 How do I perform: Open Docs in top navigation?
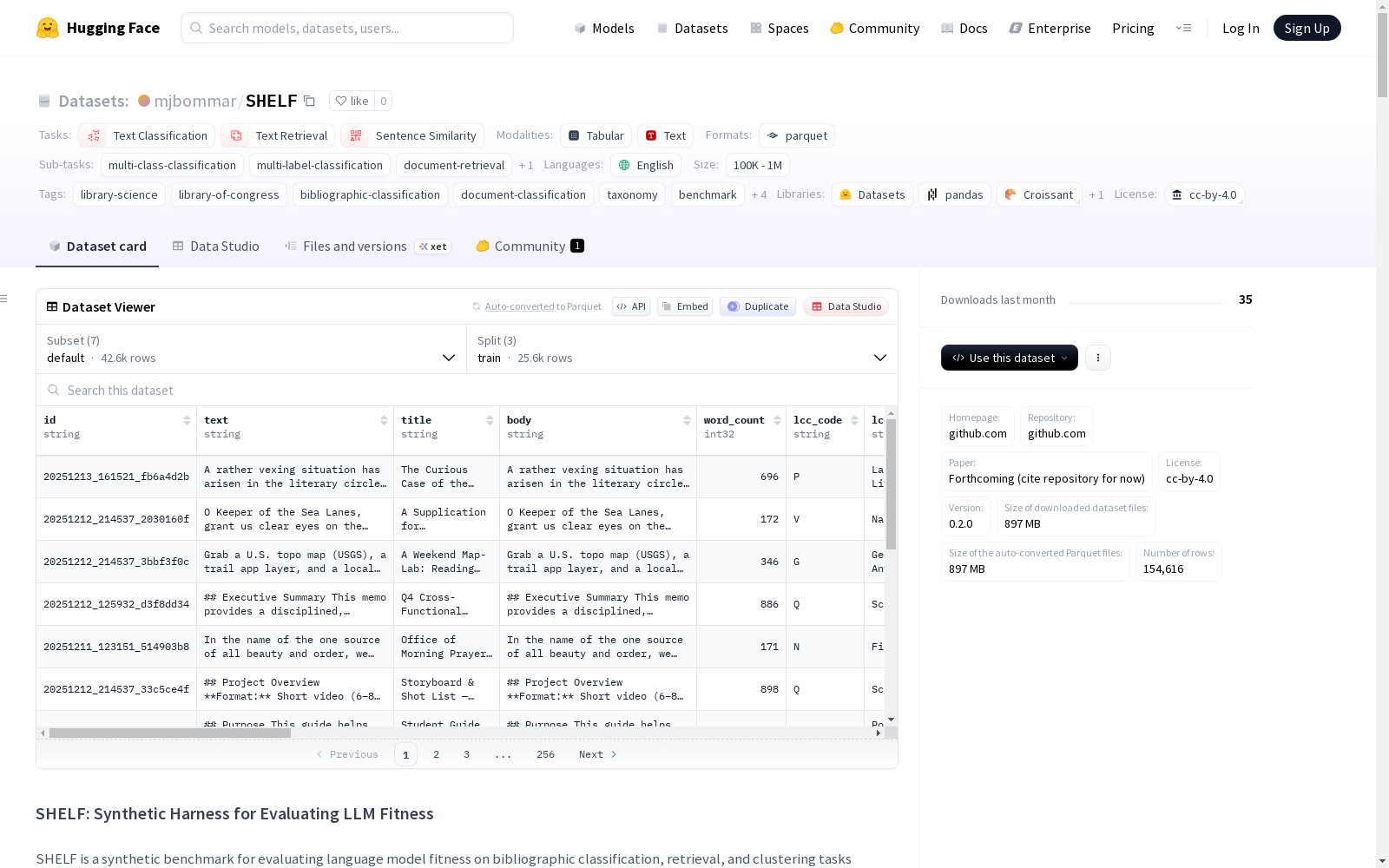click(964, 28)
